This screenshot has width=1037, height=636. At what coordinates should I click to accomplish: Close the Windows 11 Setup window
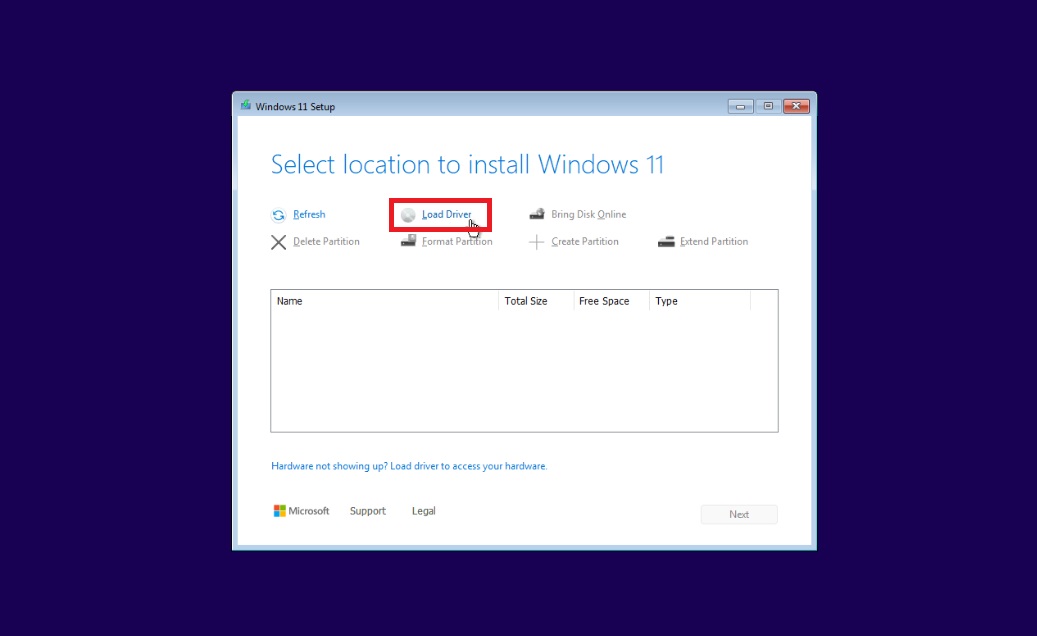[796, 106]
